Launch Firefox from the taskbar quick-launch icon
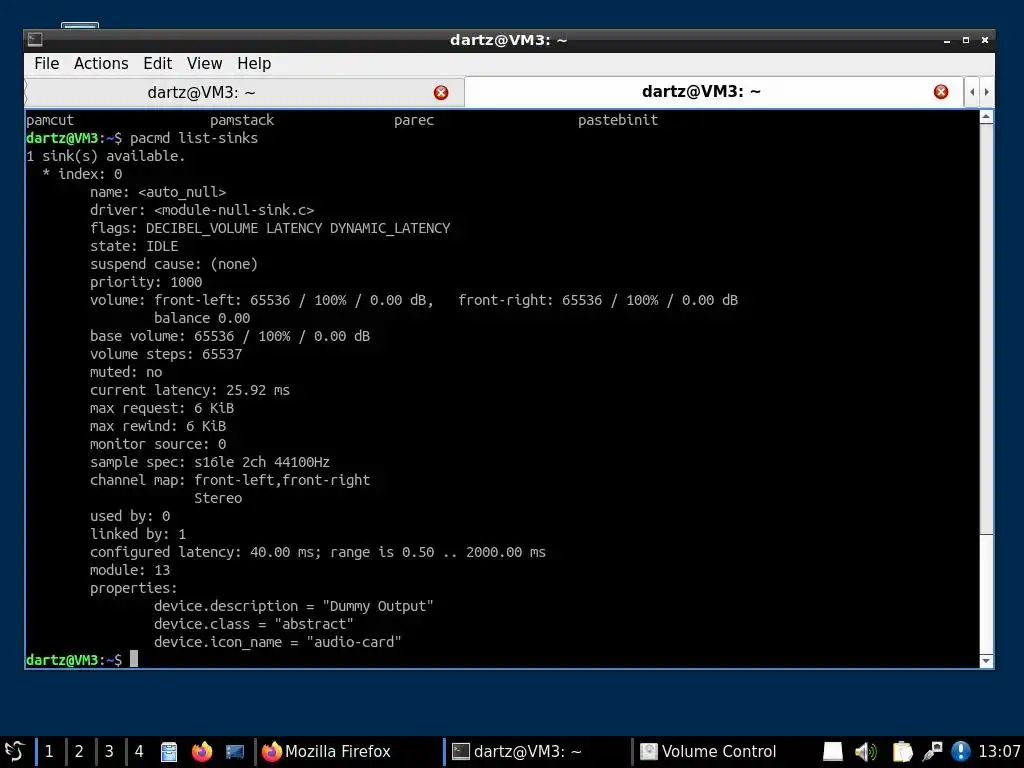 tap(202, 752)
